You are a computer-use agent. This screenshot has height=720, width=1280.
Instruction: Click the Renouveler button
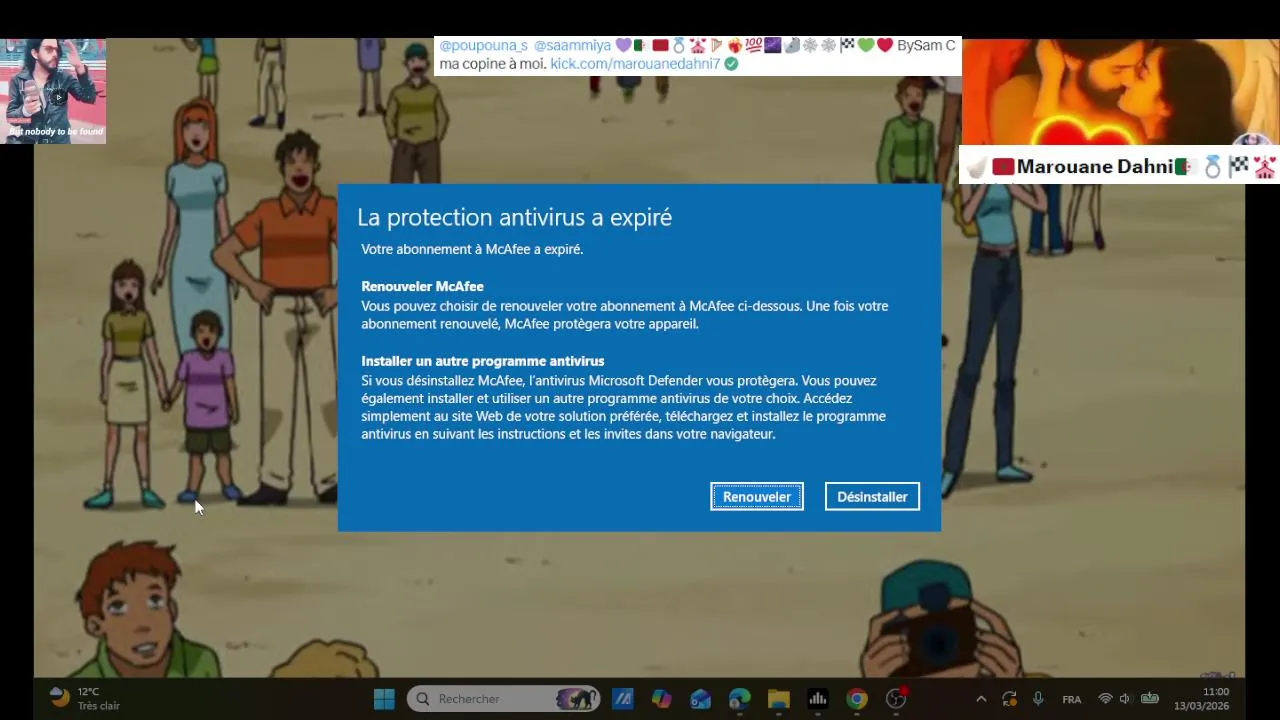[757, 497]
